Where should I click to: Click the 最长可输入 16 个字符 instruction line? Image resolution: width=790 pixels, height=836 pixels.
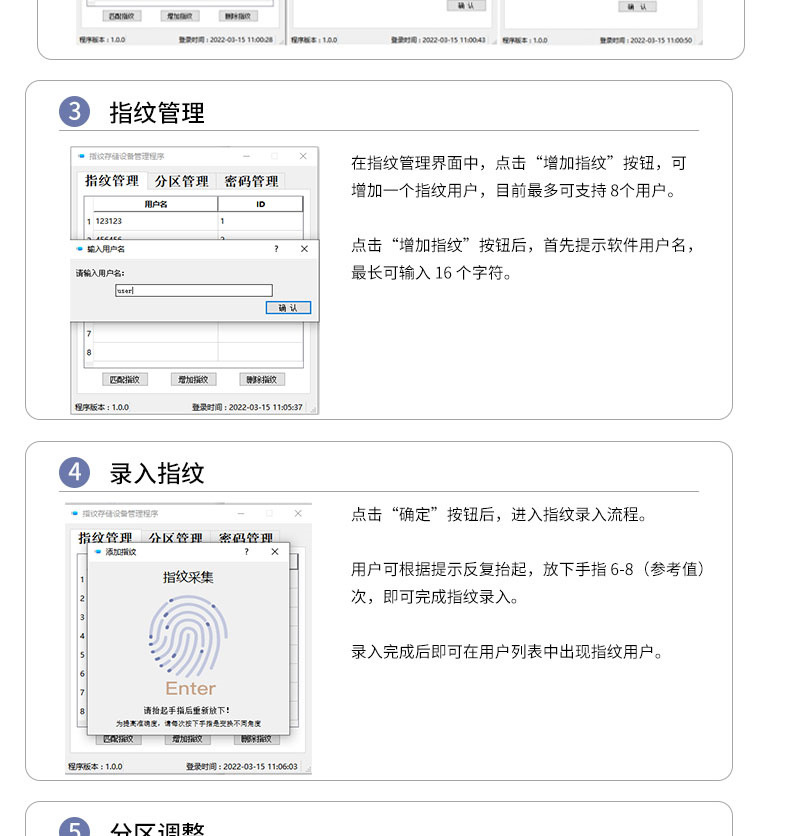(x=431, y=273)
